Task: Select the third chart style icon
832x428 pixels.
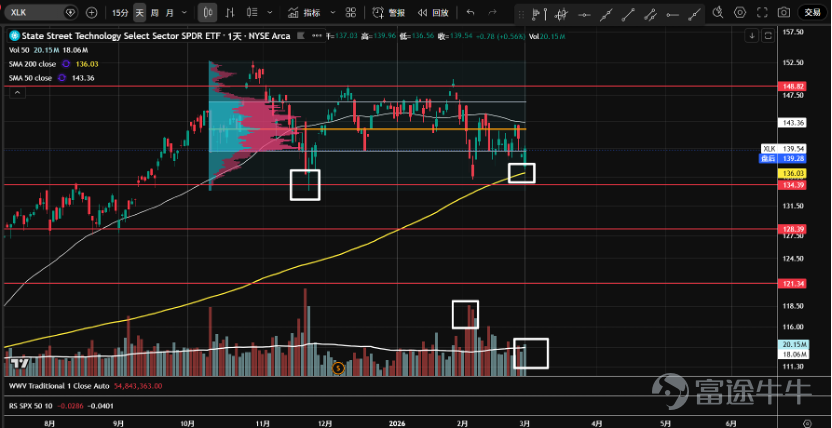Action: pos(253,12)
